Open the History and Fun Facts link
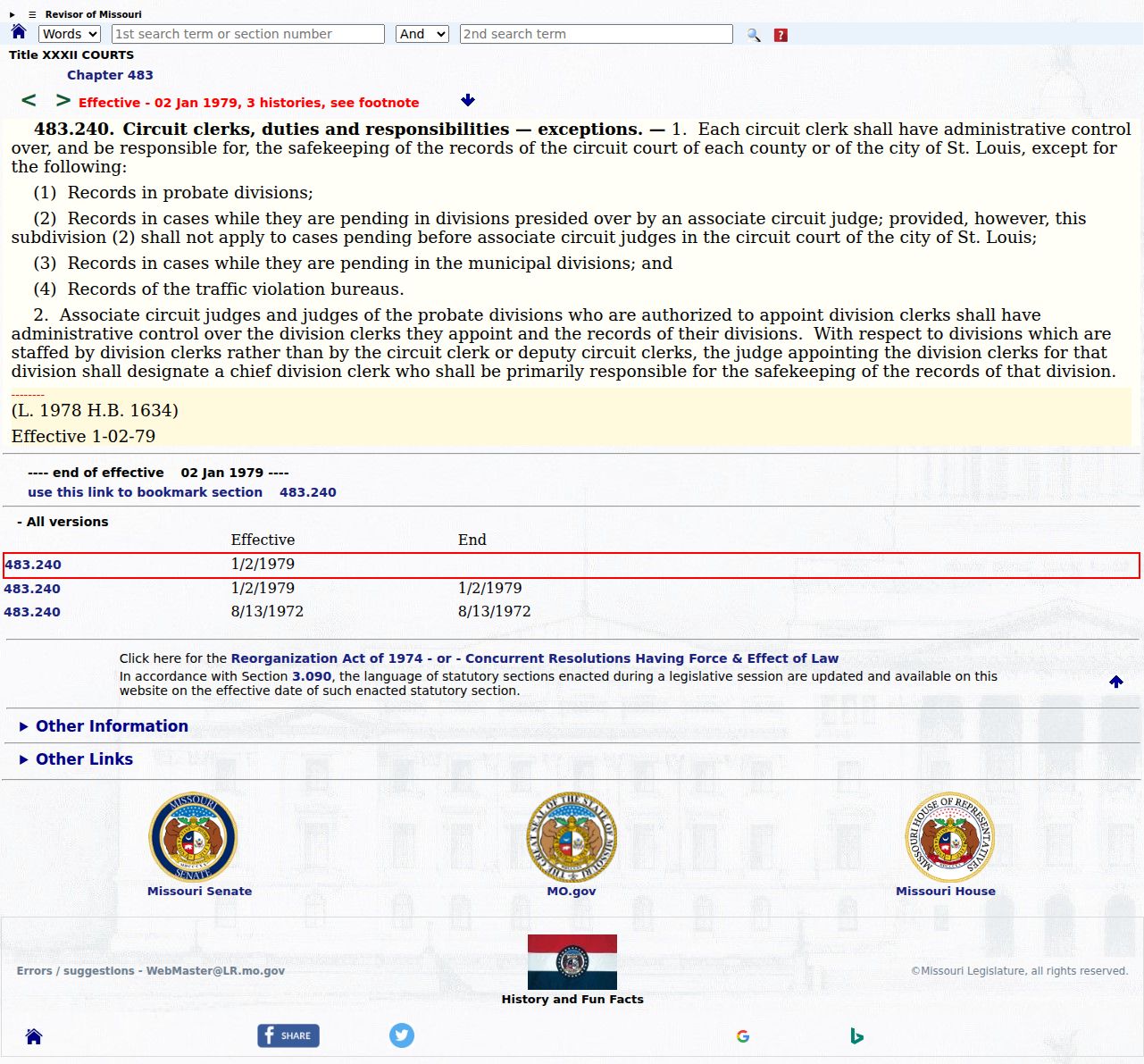Image resolution: width=1144 pixels, height=1064 pixels. pyautogui.click(x=572, y=999)
